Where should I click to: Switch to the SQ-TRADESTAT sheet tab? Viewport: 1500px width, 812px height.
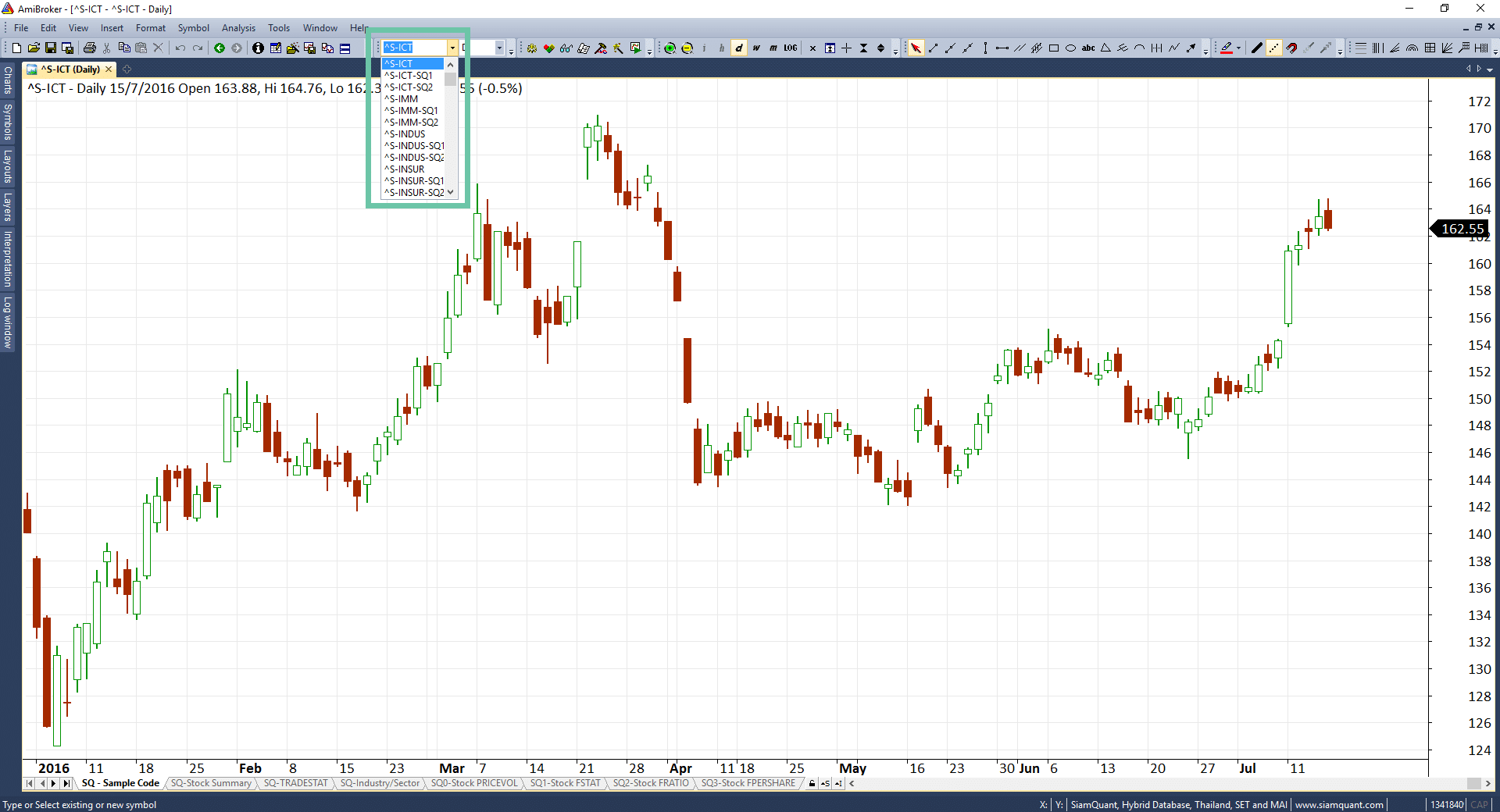295,783
